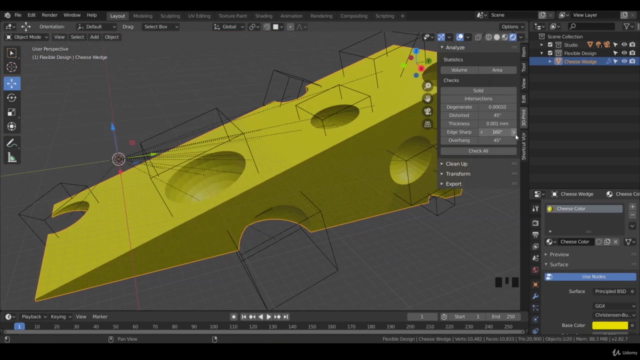Screen dimensions: 640x360
Task: Toggle X-ray display button
Action: tap(478, 37)
